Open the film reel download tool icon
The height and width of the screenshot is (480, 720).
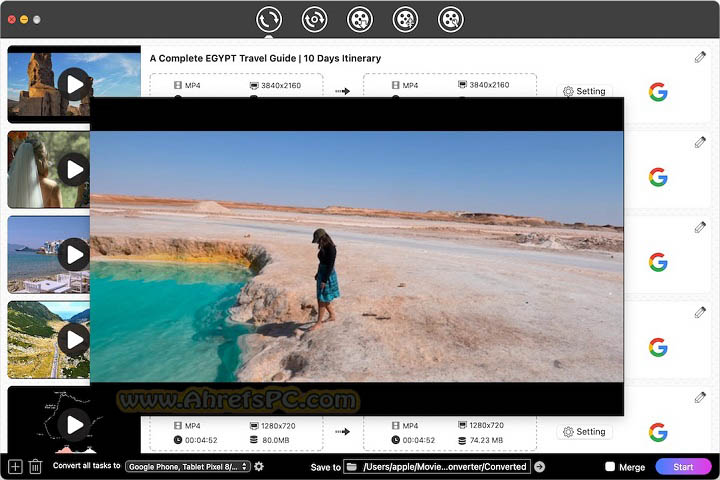tap(360, 19)
